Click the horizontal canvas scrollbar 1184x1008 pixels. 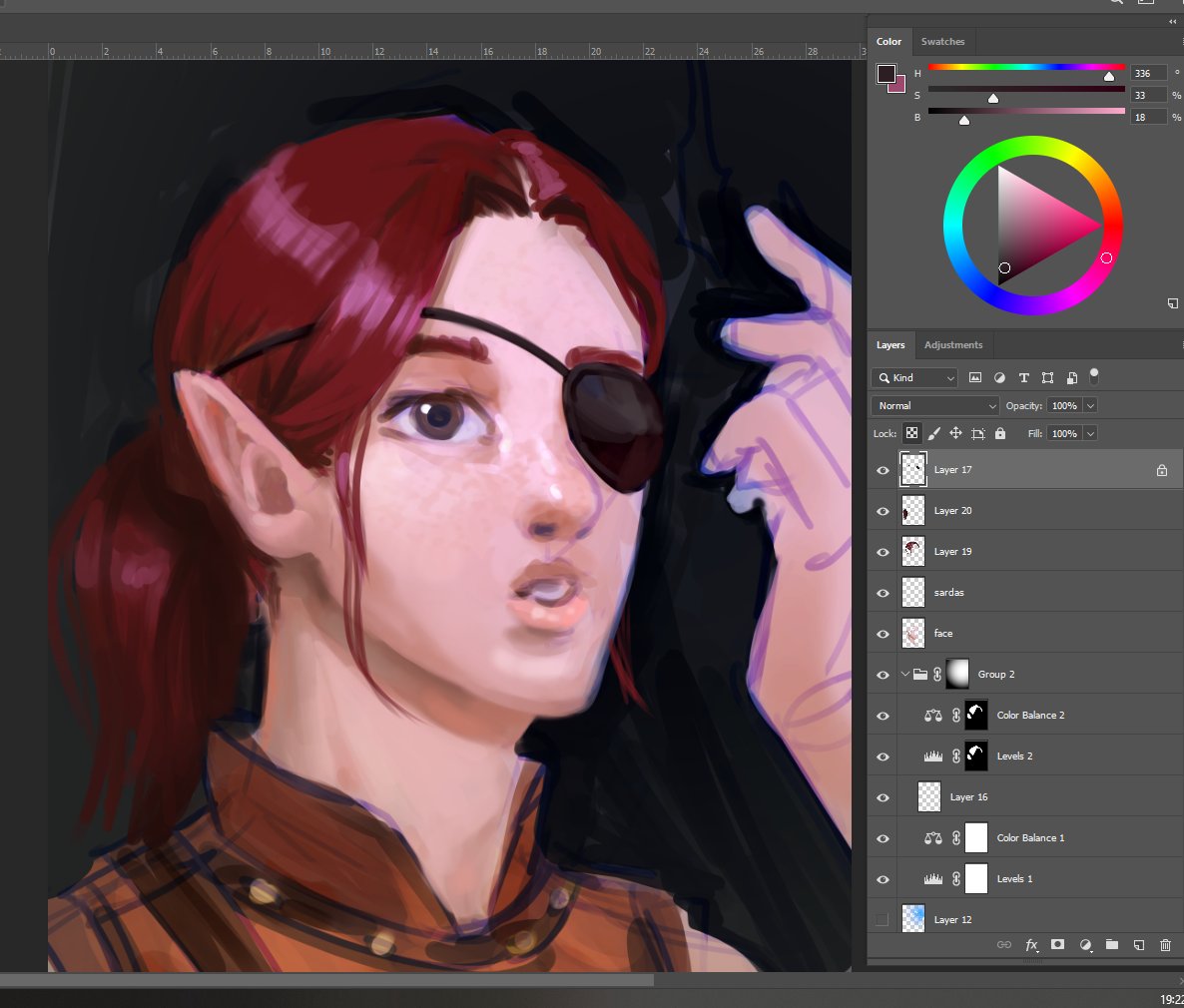tap(326, 980)
